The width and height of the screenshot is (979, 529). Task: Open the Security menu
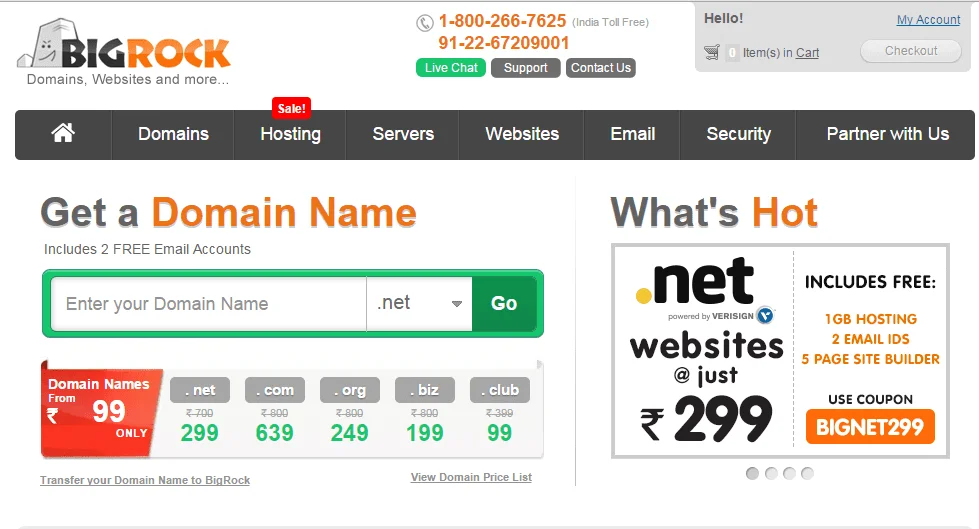[x=738, y=134]
